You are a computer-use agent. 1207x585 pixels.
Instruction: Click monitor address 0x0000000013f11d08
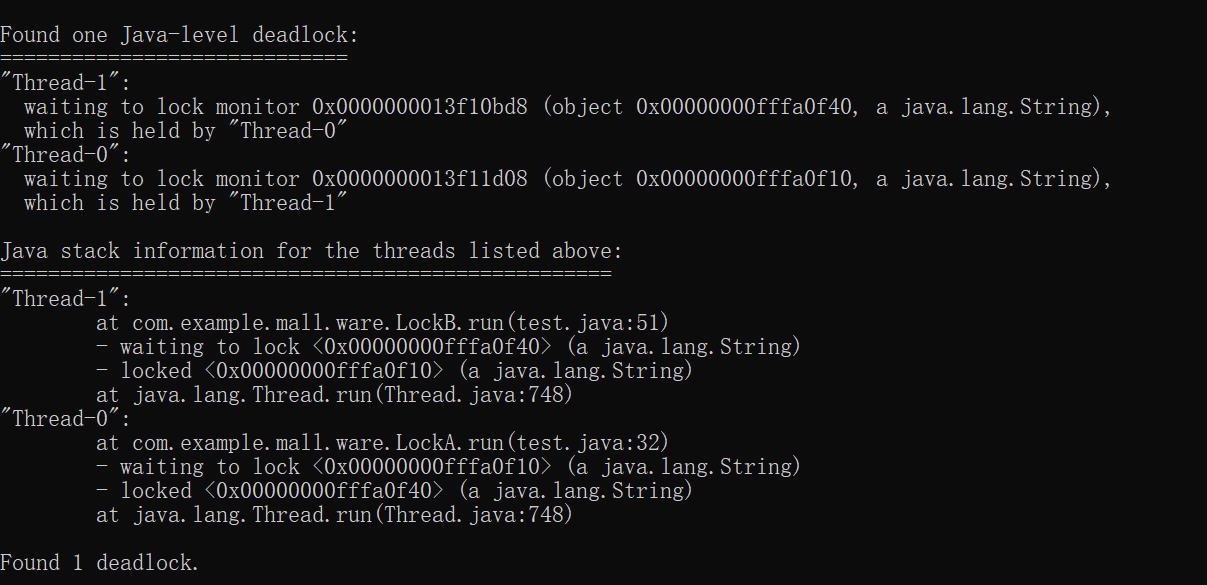tap(419, 179)
